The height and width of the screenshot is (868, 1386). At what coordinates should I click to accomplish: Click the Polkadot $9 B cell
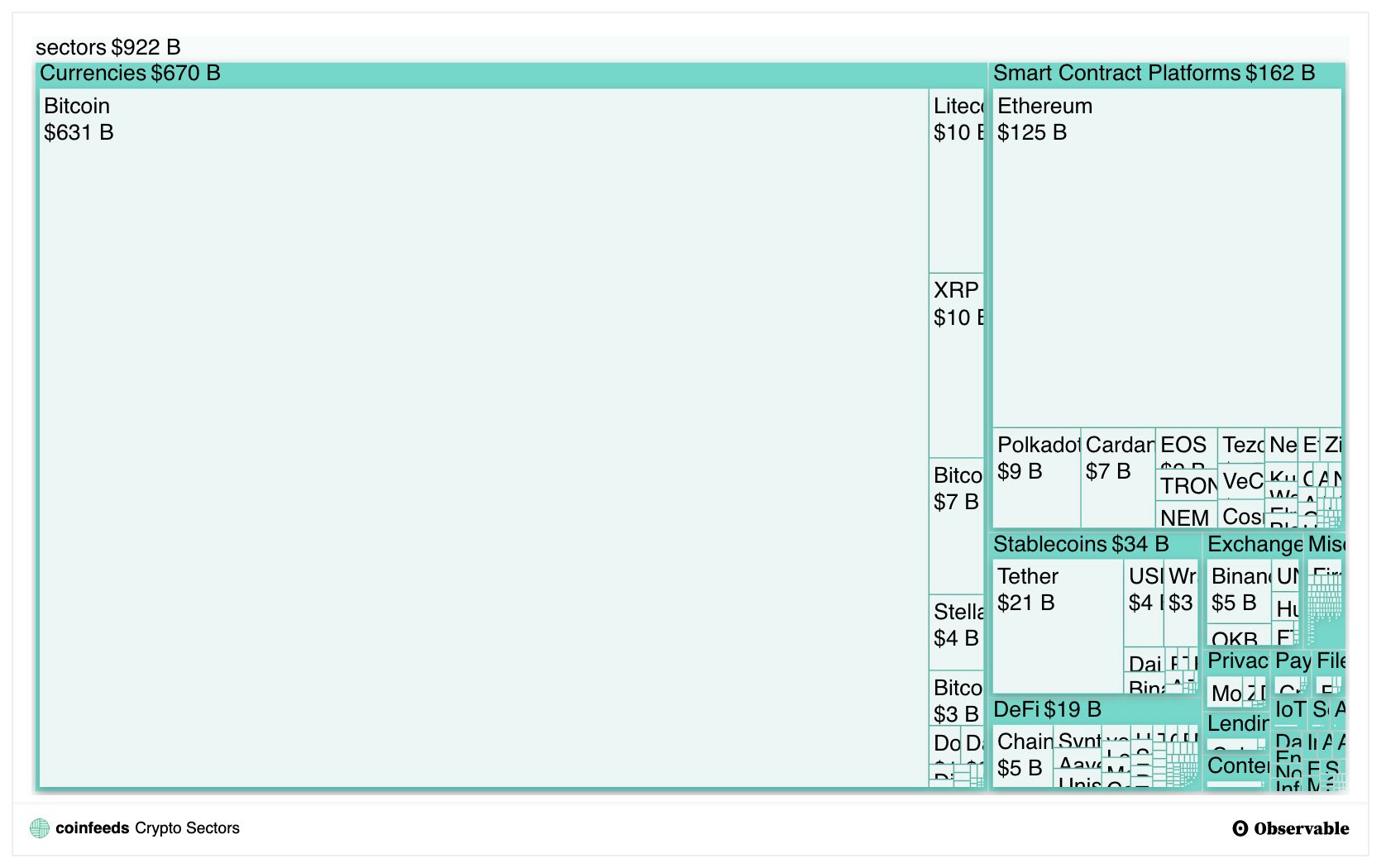point(1036,478)
